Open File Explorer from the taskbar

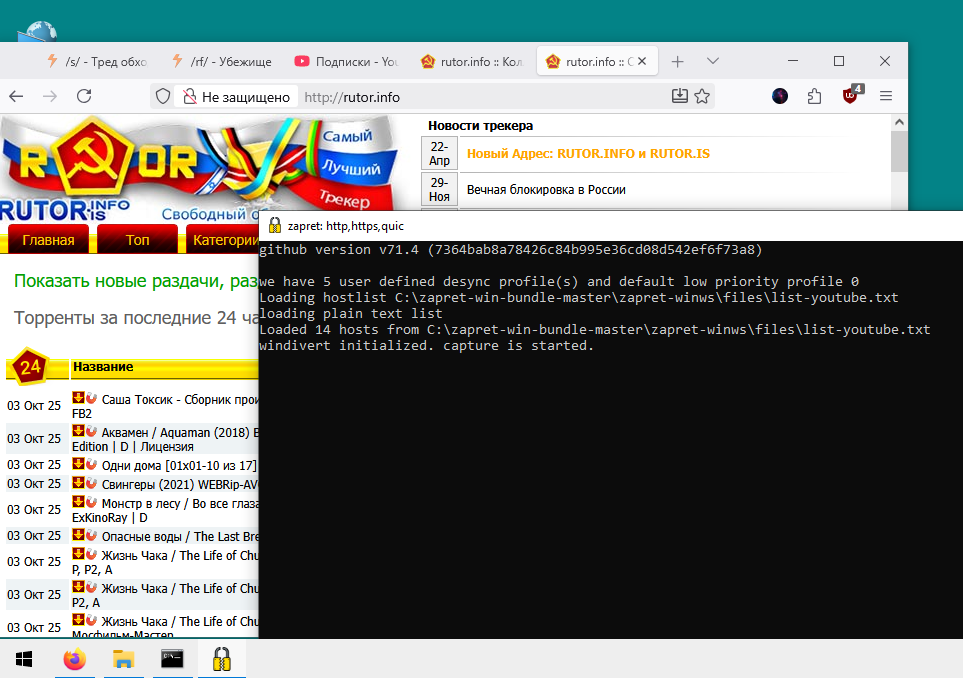pos(123,659)
